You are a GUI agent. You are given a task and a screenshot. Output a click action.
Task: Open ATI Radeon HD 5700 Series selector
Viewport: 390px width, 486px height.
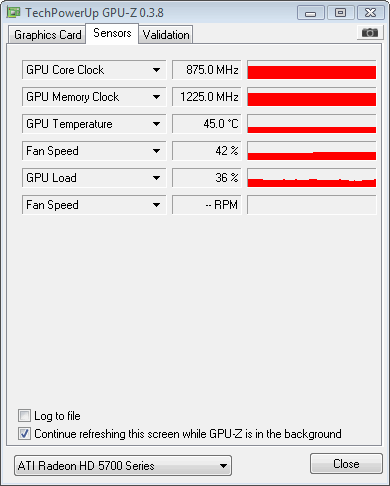(123, 465)
